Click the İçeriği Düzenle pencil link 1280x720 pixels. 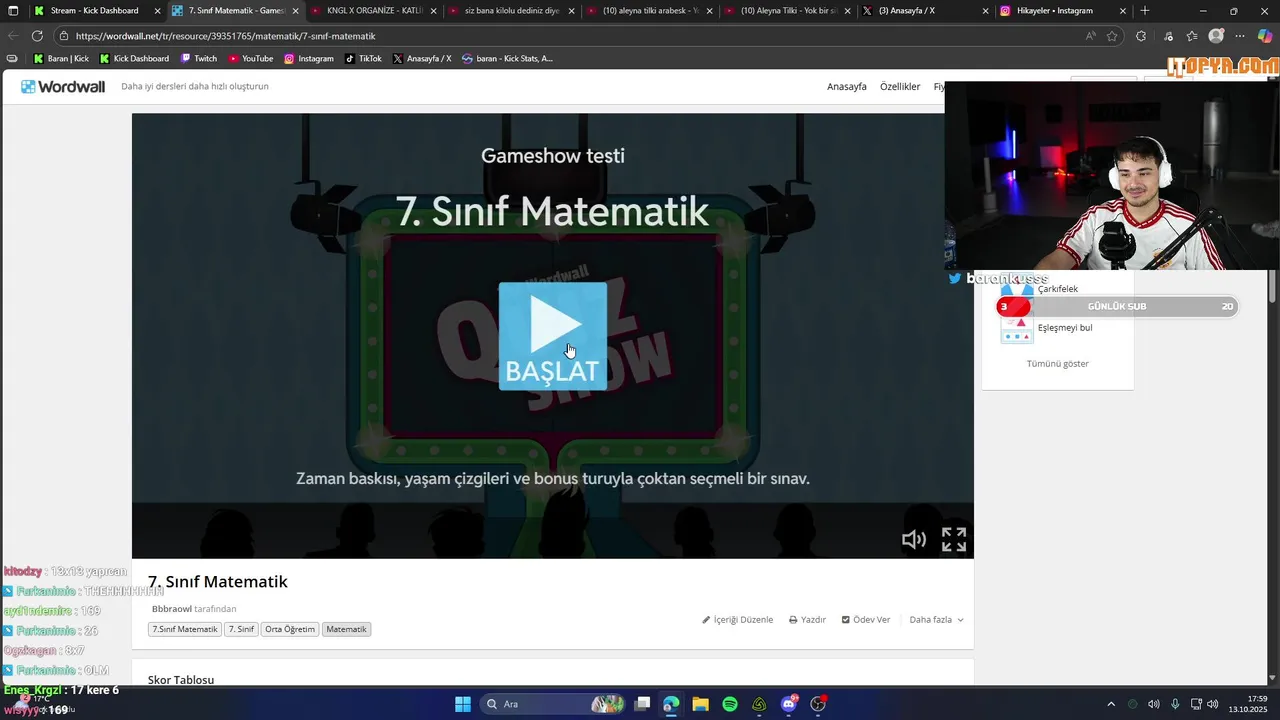pos(738,620)
